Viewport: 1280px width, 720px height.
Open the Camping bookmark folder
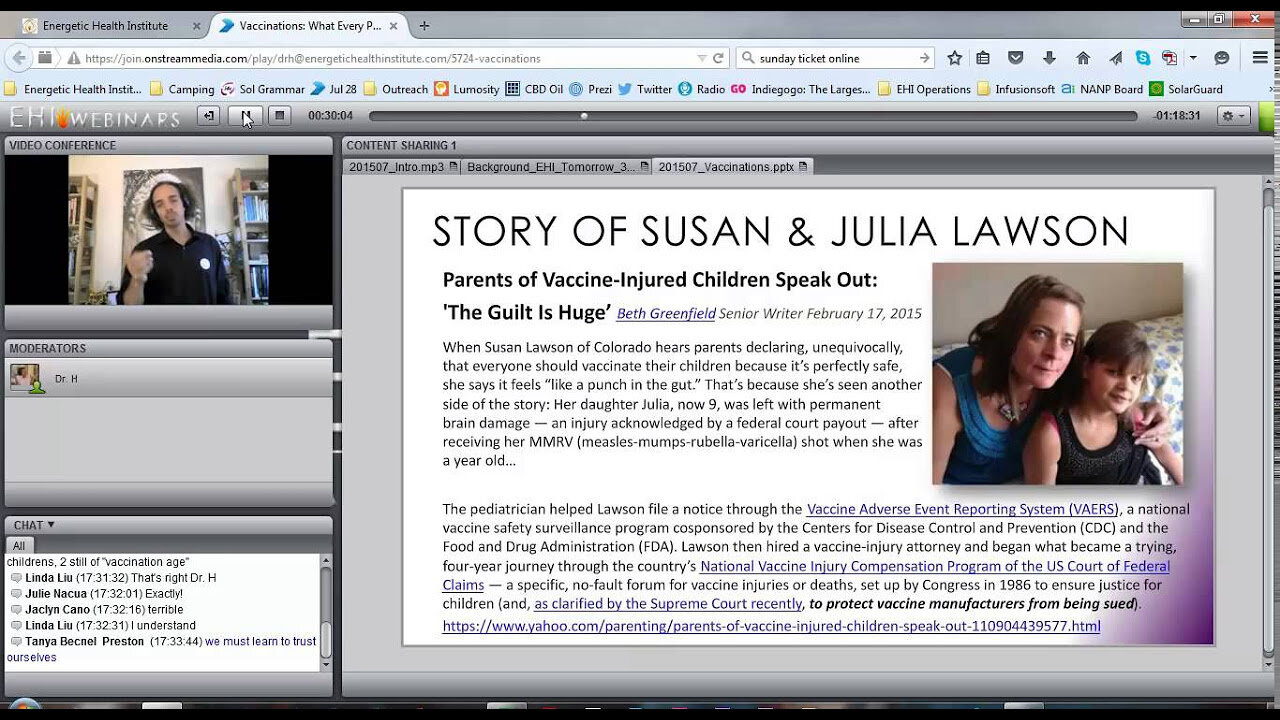[182, 89]
